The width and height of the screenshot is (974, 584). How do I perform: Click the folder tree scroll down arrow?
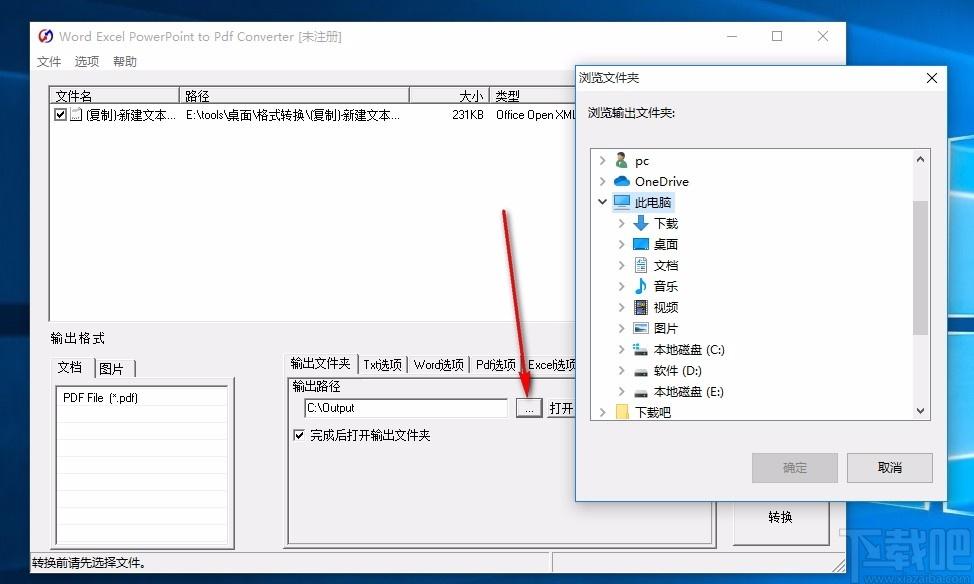point(920,411)
